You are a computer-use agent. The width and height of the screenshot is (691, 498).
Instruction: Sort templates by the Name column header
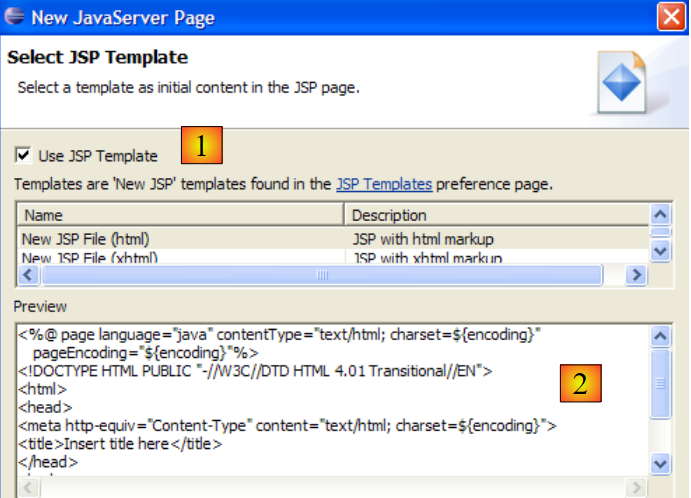coord(180,215)
